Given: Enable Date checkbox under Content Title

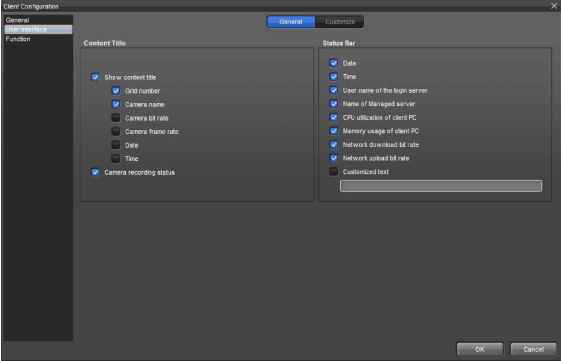Looking at the screenshot, I should pyautogui.click(x=116, y=145).
